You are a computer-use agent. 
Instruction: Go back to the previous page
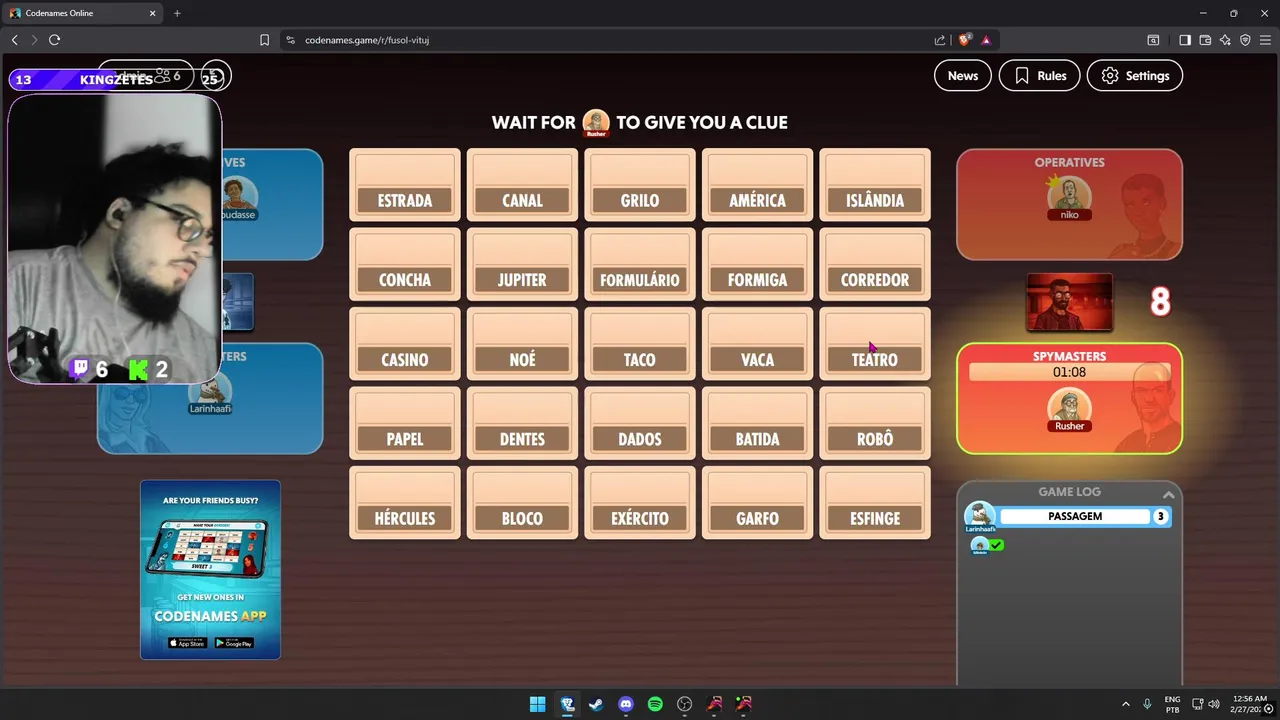[14, 40]
